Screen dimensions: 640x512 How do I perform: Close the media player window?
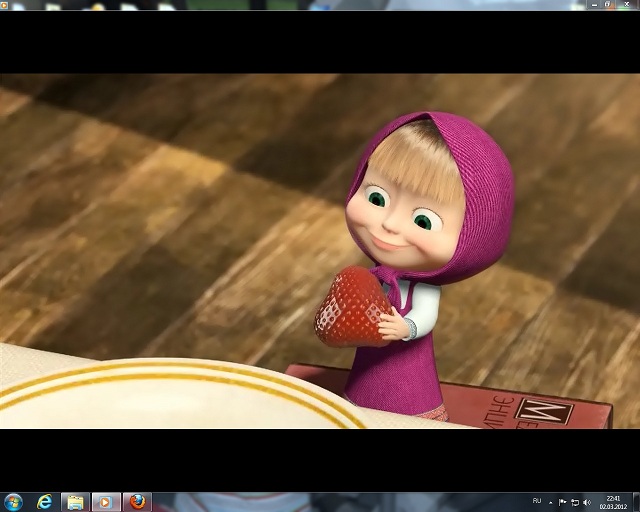pyautogui.click(x=627, y=4)
